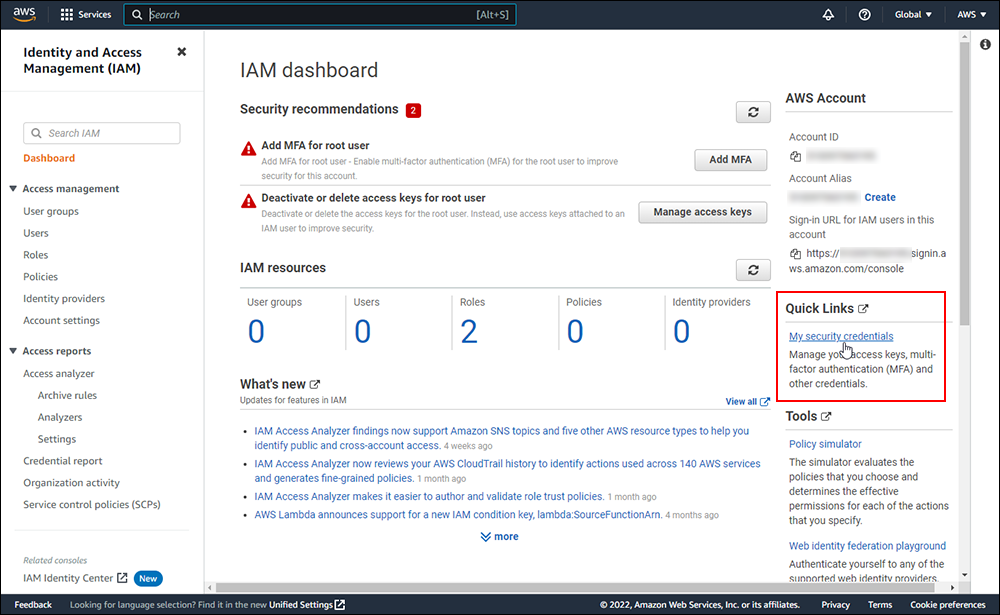The image size is (1000, 615).
Task: Click the Feedback footer link
Action: click(33, 605)
